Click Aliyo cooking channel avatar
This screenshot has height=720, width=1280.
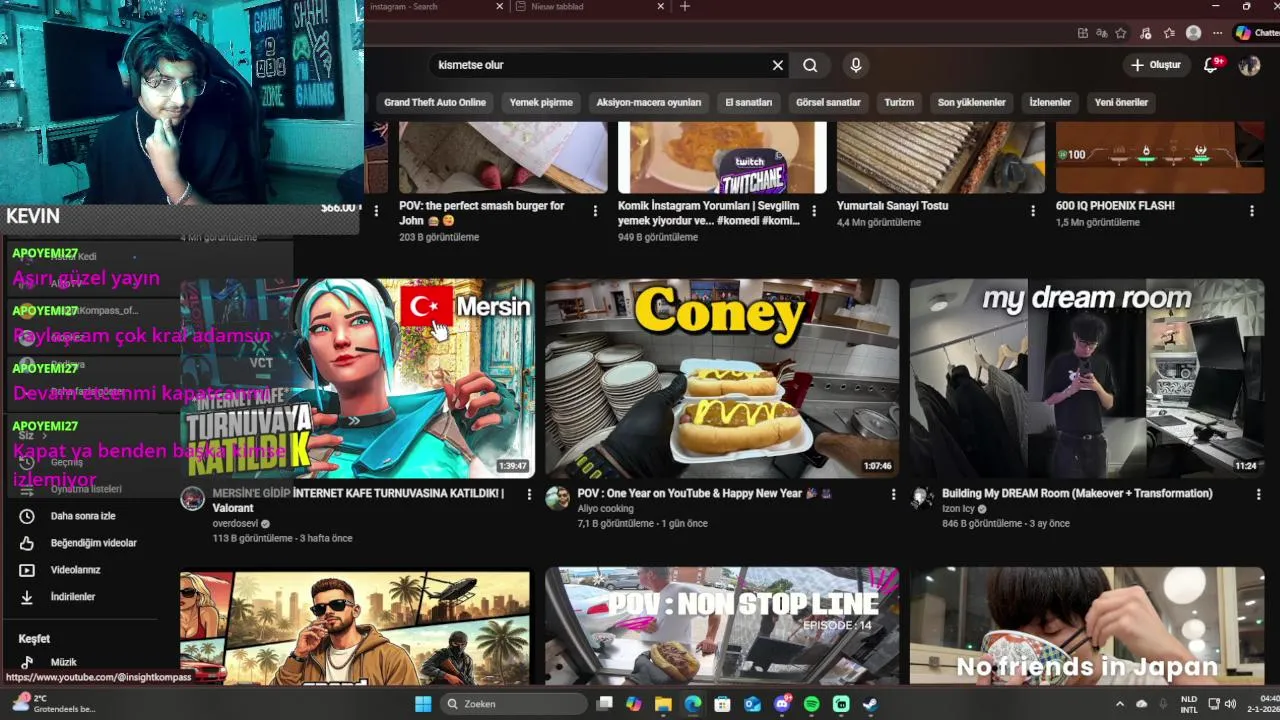(557, 498)
